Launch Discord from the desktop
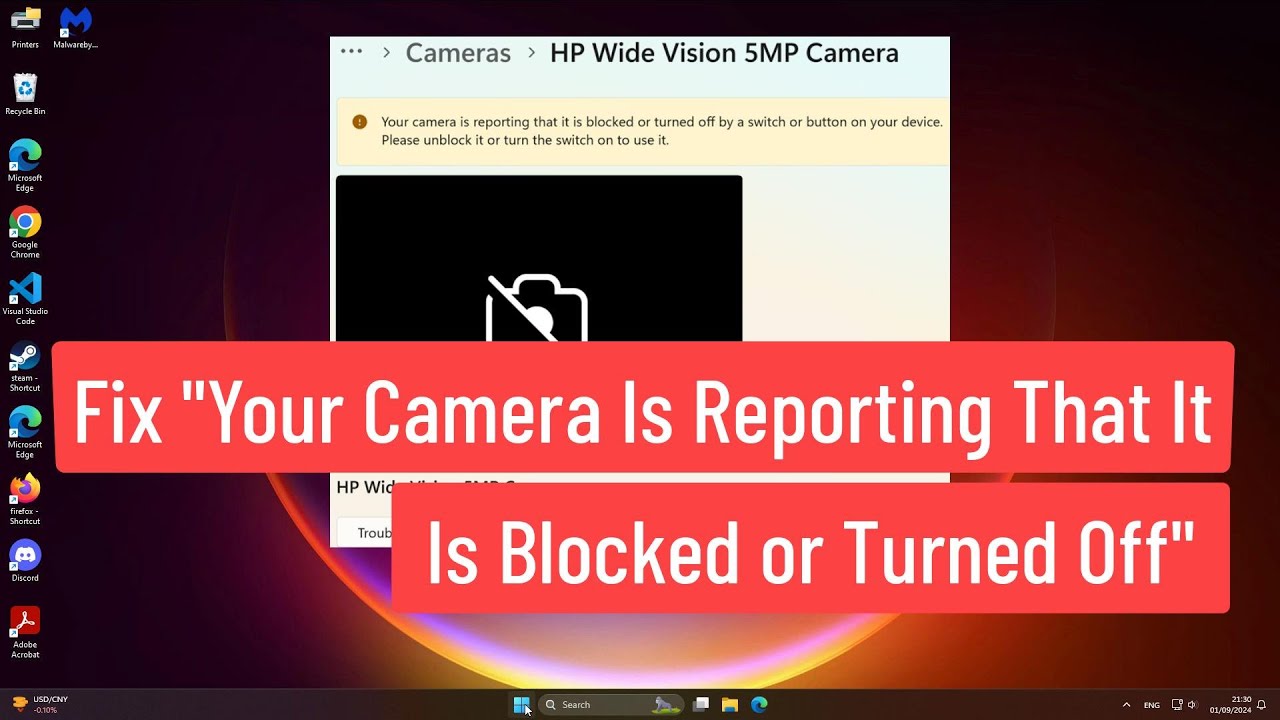This screenshot has height=720, width=1280. pos(25,561)
